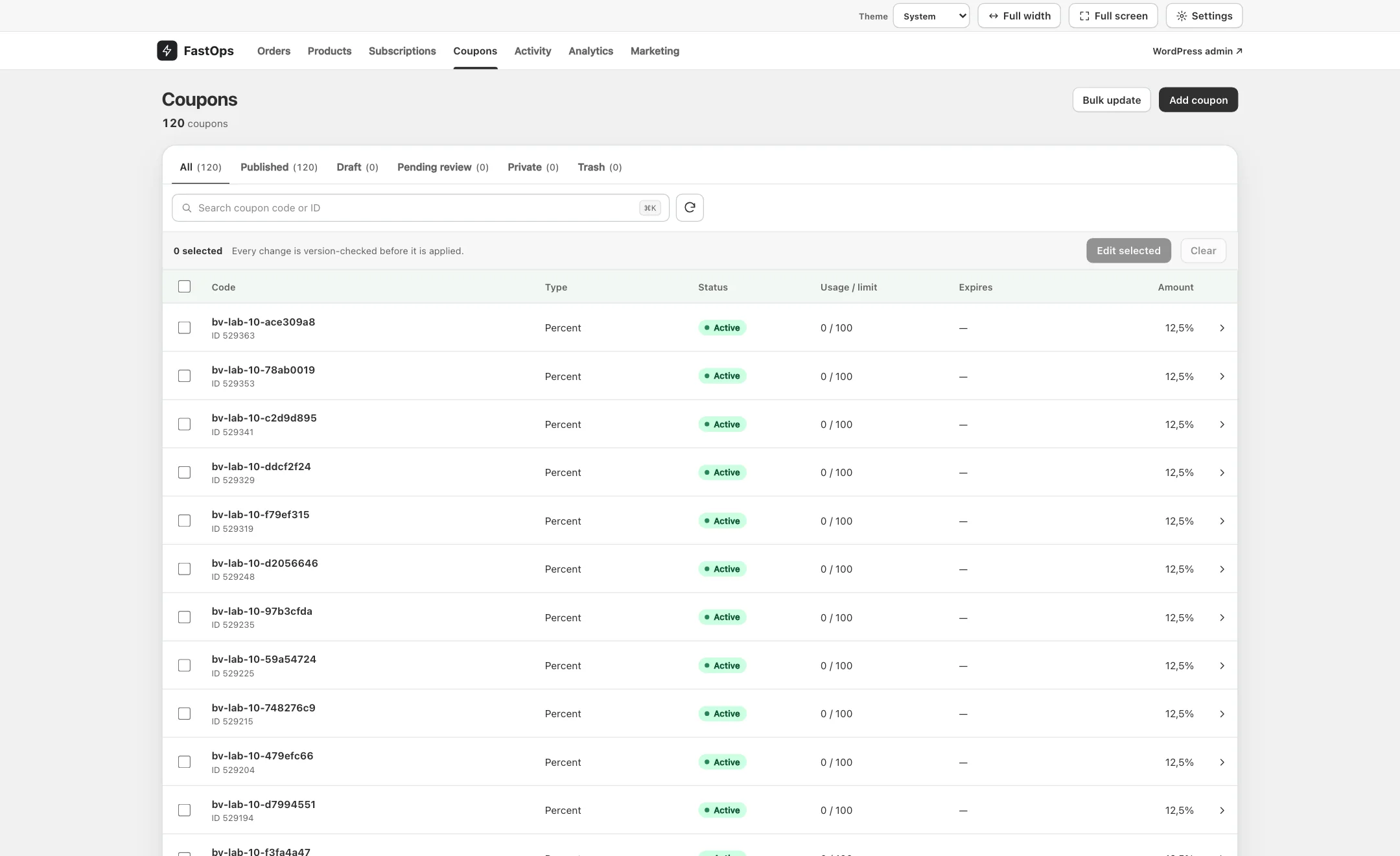Open row arrow for bv-lab-10-d2056646
Image resolution: width=1400 pixels, height=856 pixels.
coord(1222,569)
